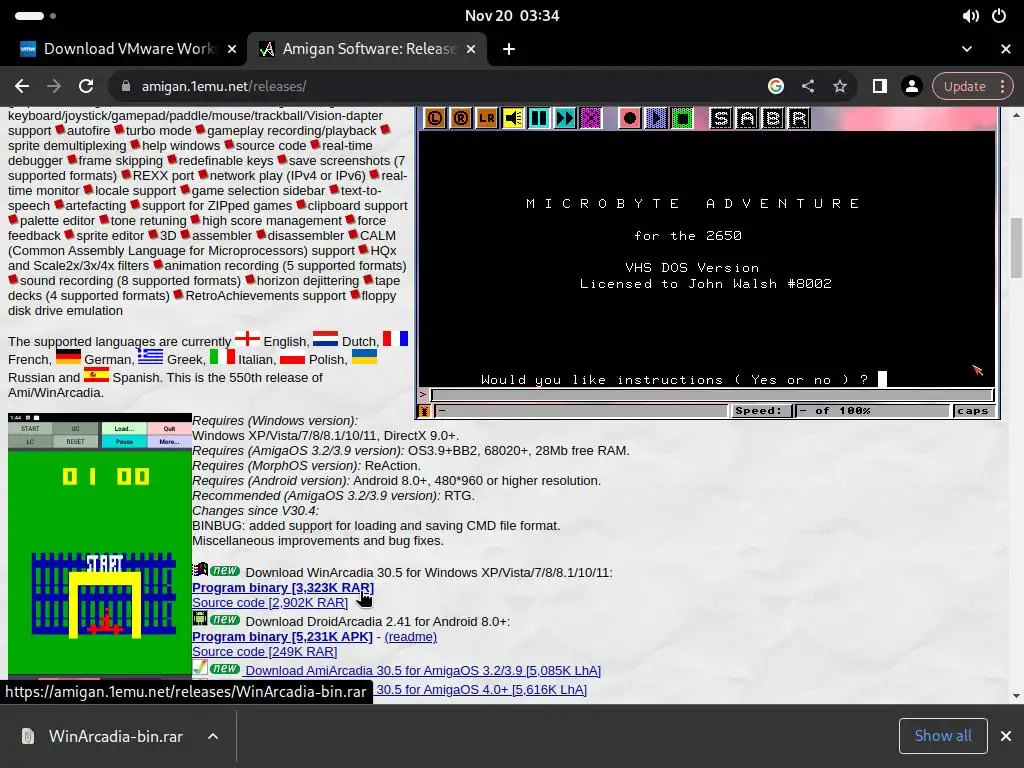Toggle the yellow speaker sound icon
This screenshot has height=768, width=1024.
(513, 118)
